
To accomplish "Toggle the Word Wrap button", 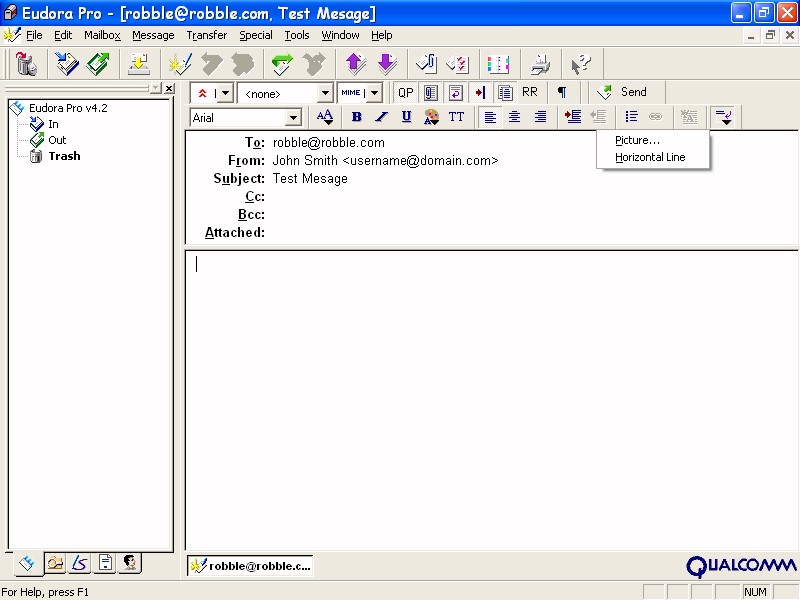I will click(x=456, y=92).
